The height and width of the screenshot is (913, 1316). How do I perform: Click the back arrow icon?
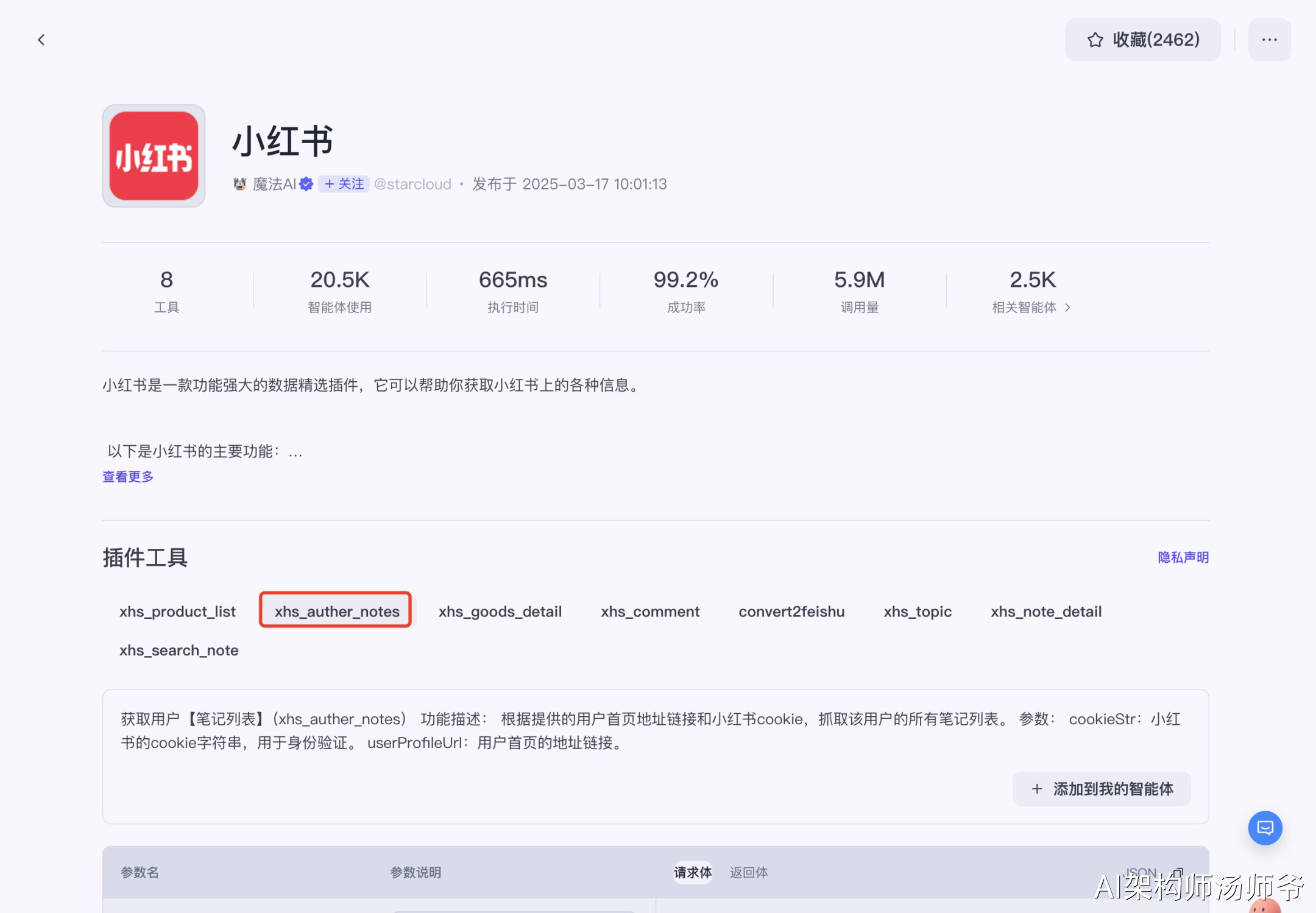[x=41, y=40]
